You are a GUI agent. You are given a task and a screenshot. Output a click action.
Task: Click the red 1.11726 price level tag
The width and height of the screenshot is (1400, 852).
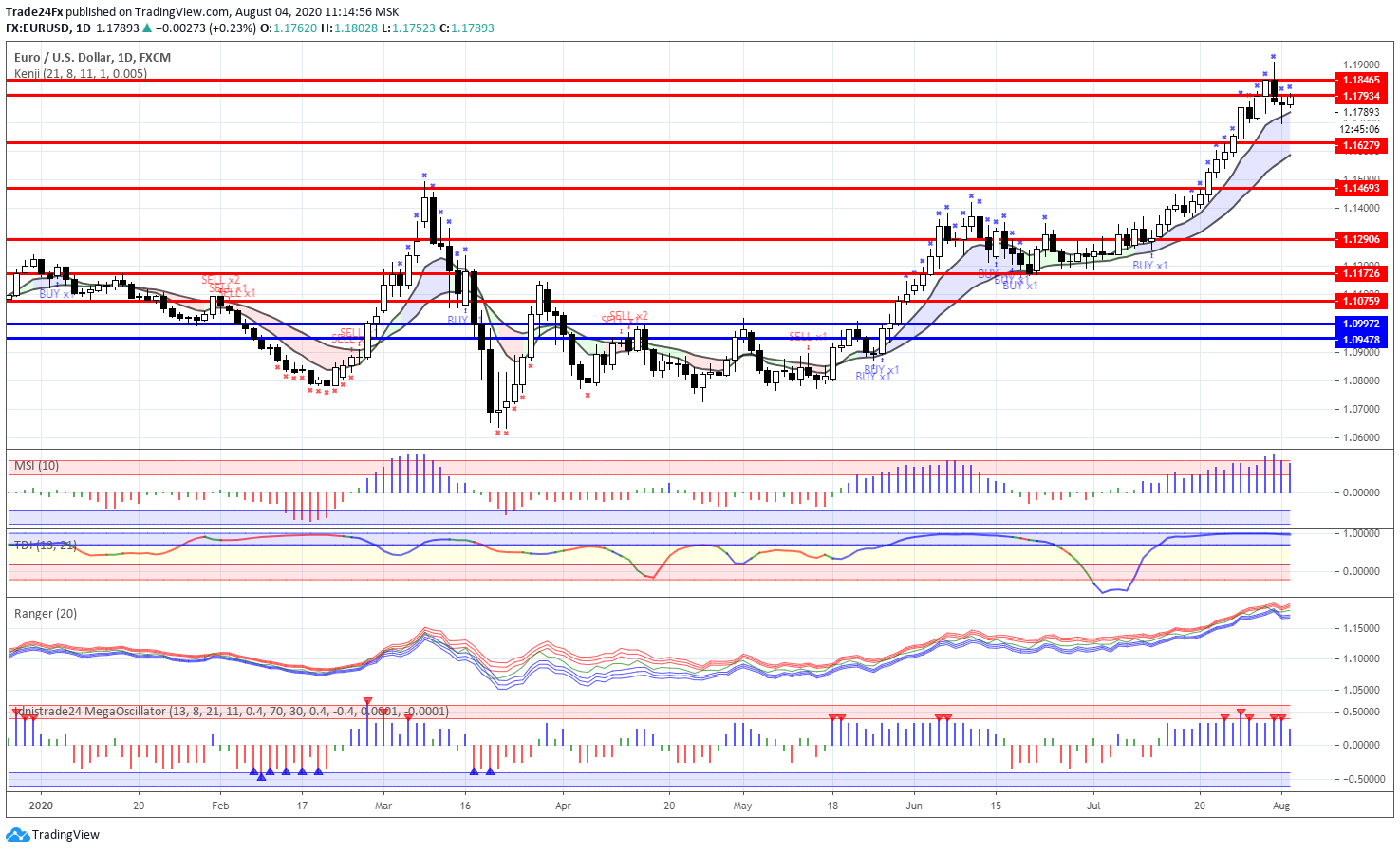[x=1361, y=273]
